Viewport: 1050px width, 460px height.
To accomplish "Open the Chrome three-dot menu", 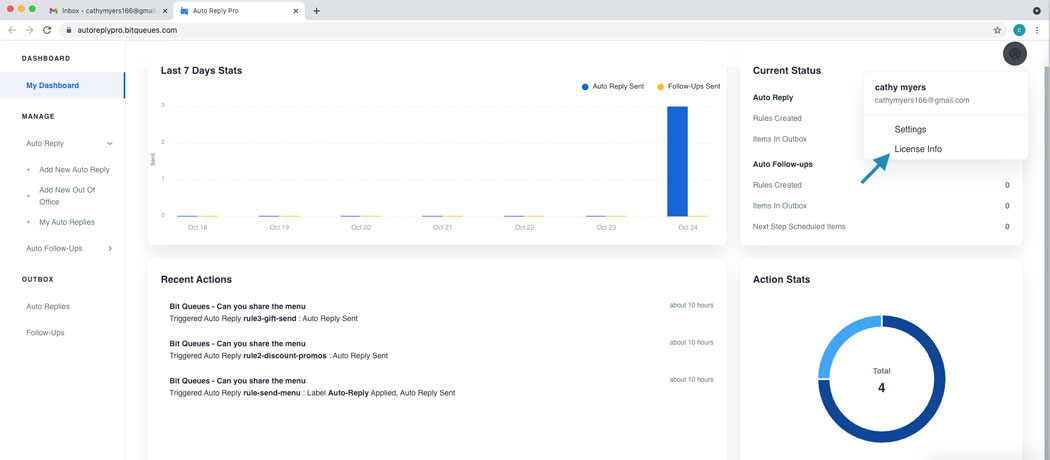I will [x=1037, y=30].
